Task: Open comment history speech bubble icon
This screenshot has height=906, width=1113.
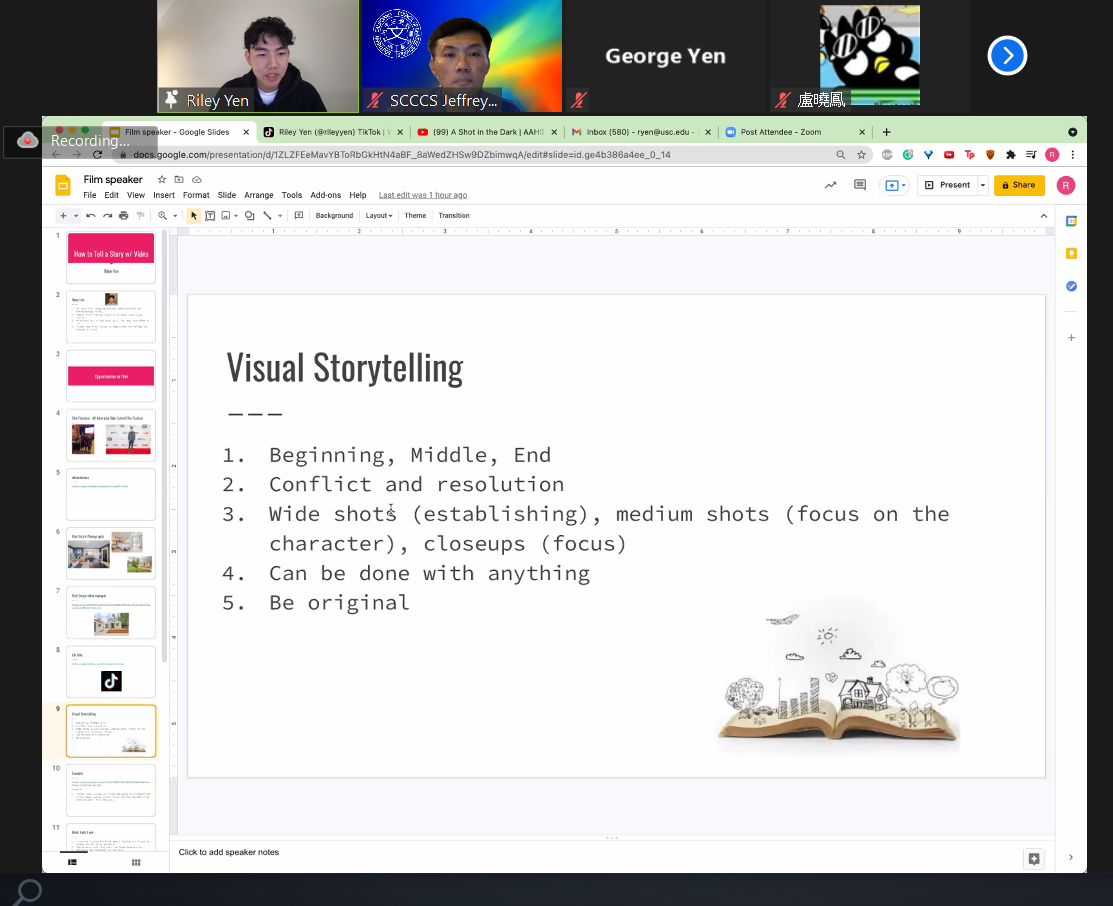Action: pyautogui.click(x=859, y=185)
